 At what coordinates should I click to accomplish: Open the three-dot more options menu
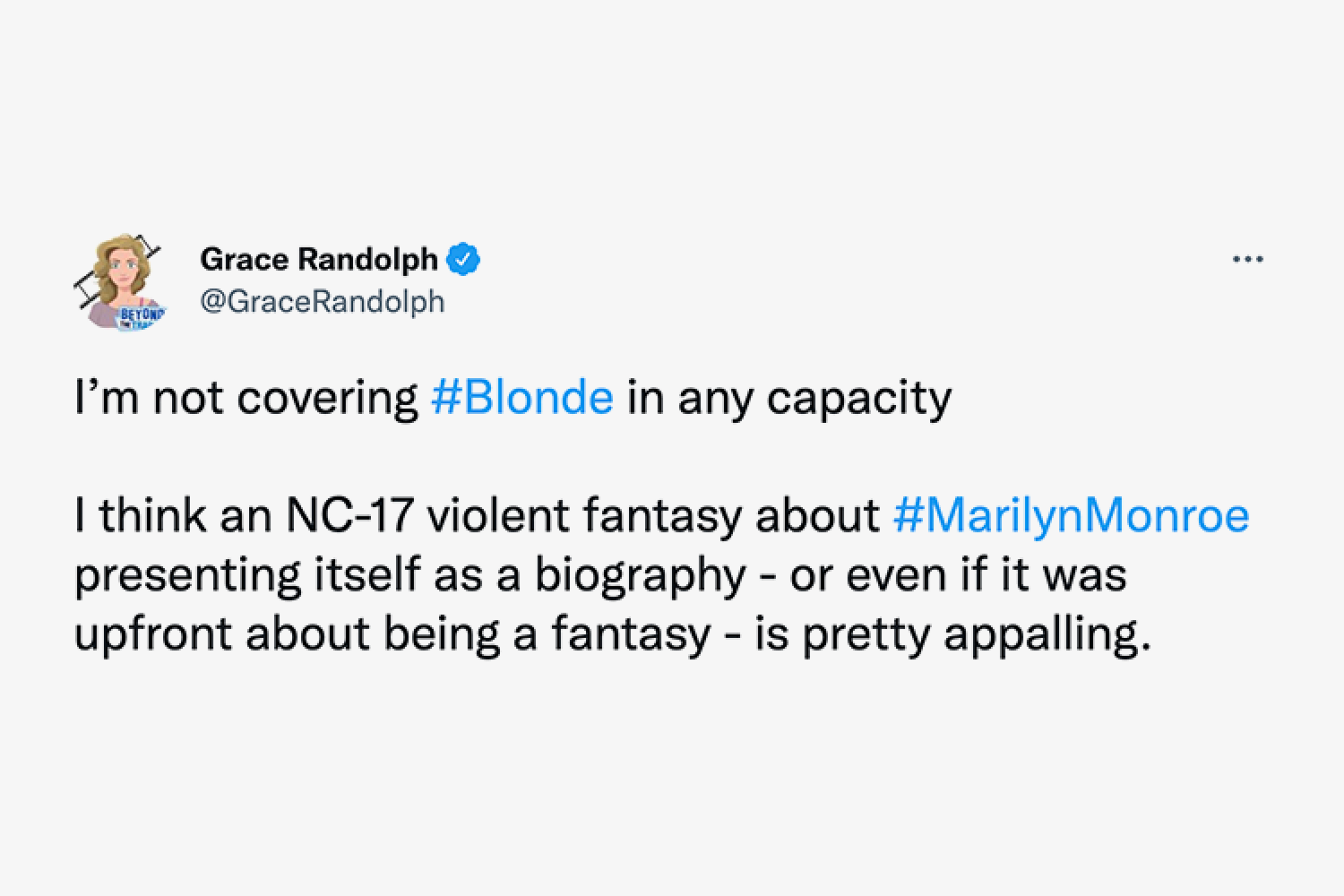click(x=1247, y=260)
